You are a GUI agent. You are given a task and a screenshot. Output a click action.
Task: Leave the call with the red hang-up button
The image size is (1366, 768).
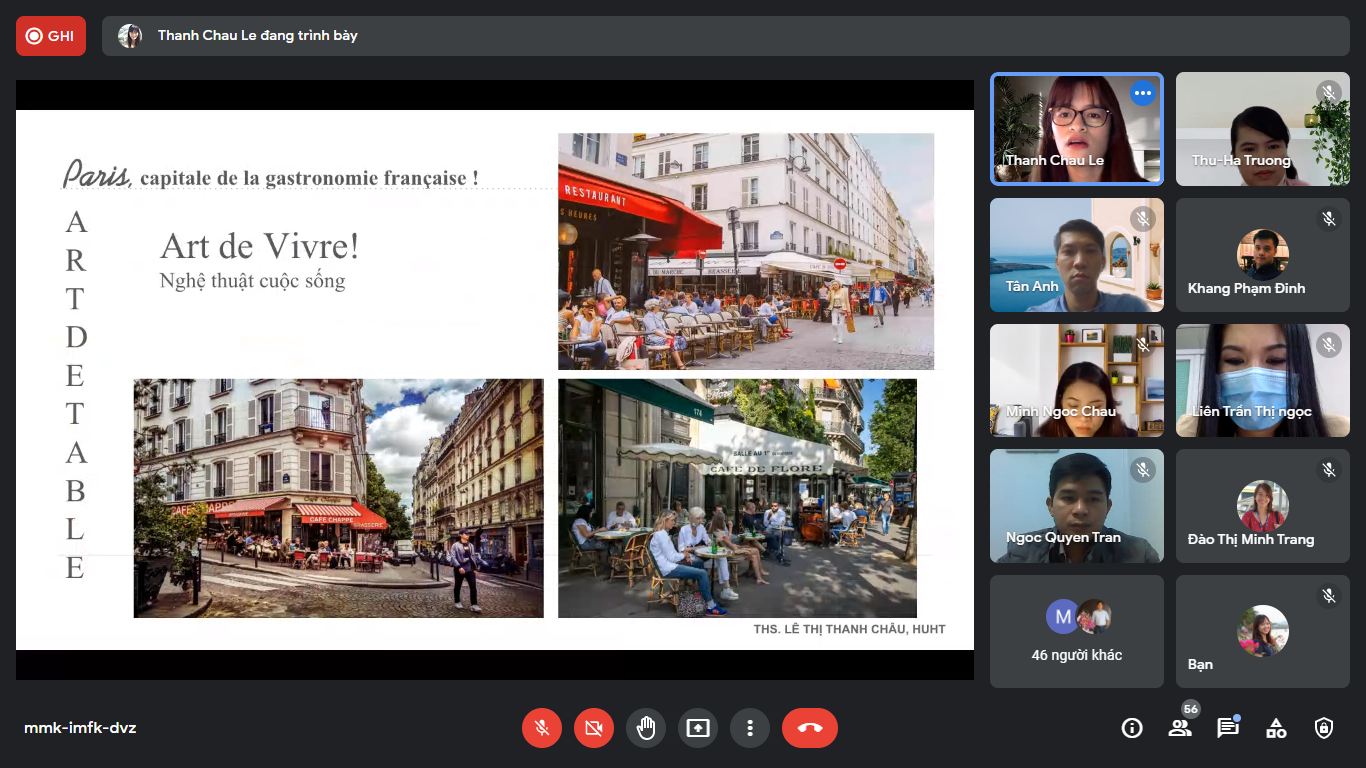[810, 728]
